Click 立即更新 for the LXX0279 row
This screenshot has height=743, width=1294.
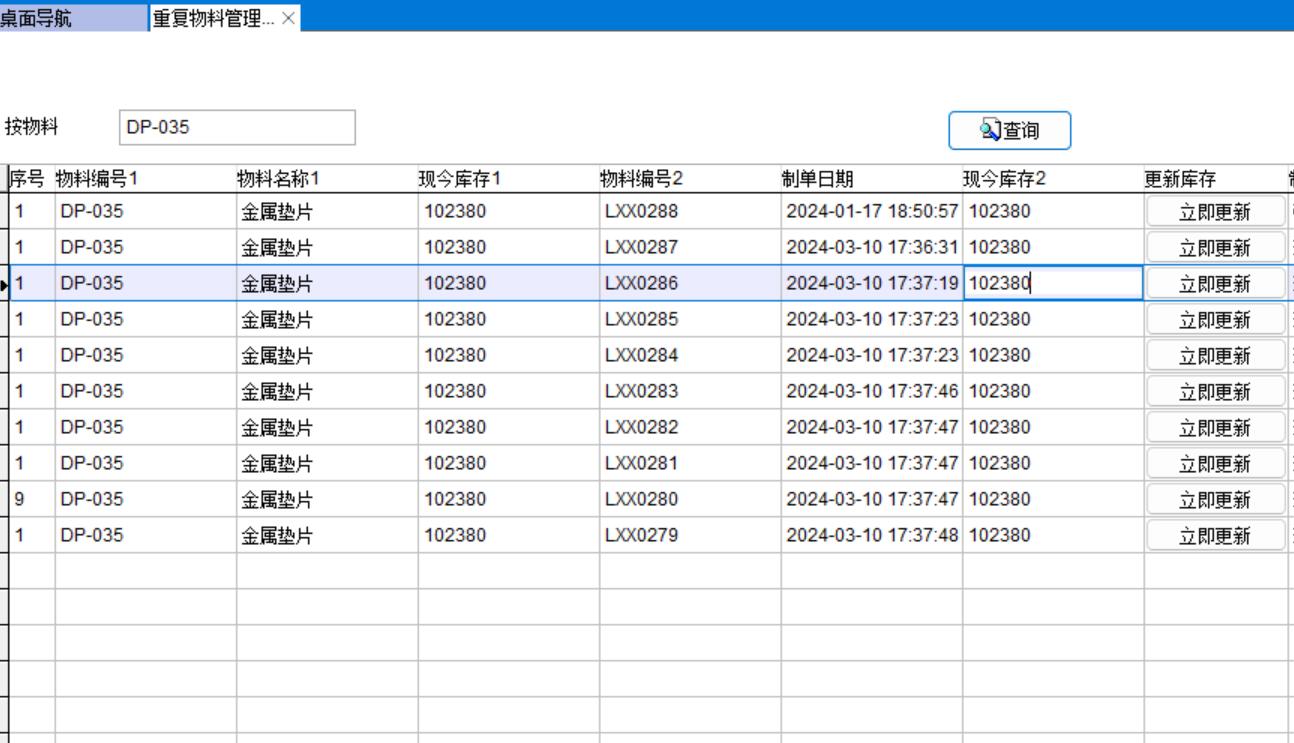[1214, 536]
